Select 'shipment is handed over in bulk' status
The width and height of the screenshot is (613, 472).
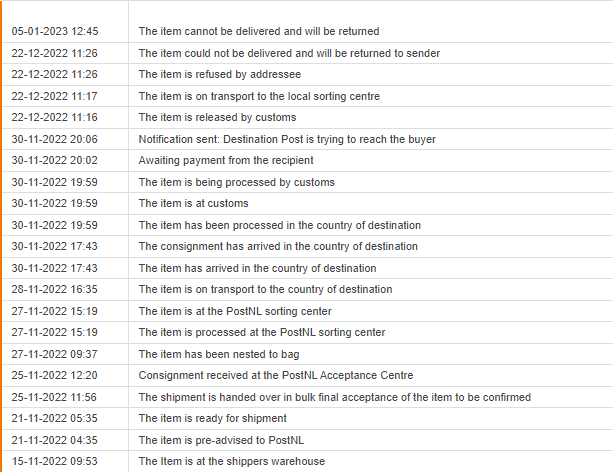click(335, 397)
